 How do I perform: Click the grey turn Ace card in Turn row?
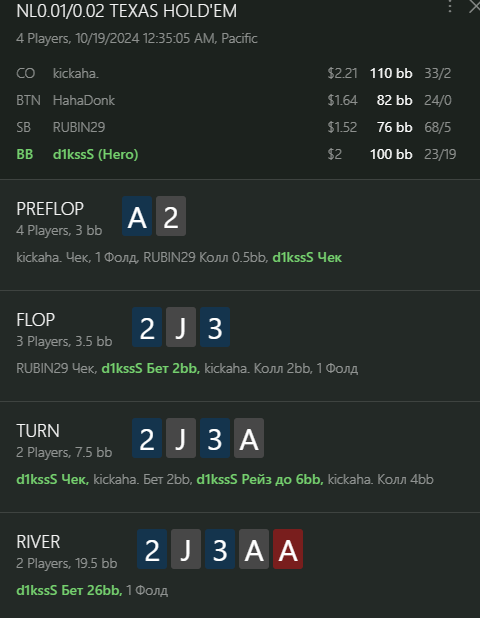[249, 438]
